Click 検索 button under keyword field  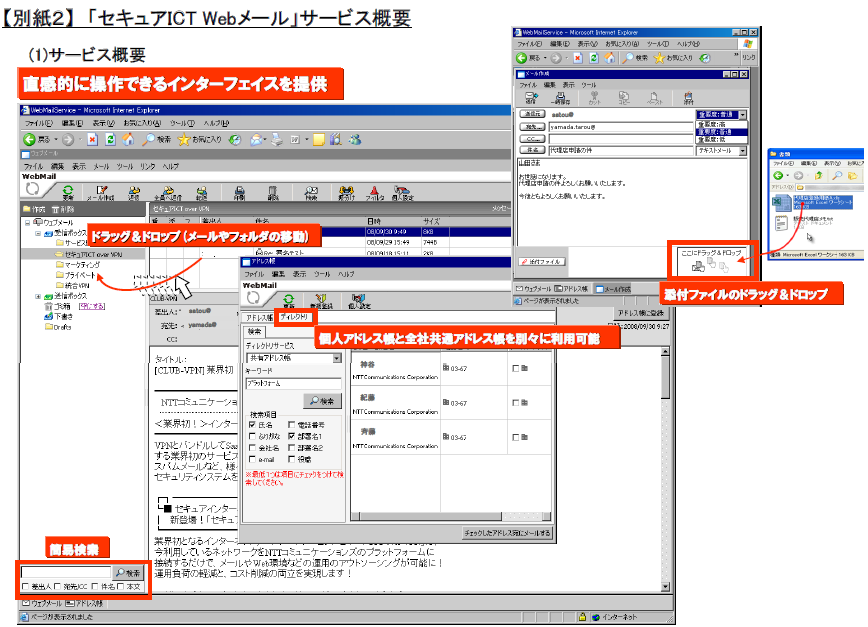[322, 401]
